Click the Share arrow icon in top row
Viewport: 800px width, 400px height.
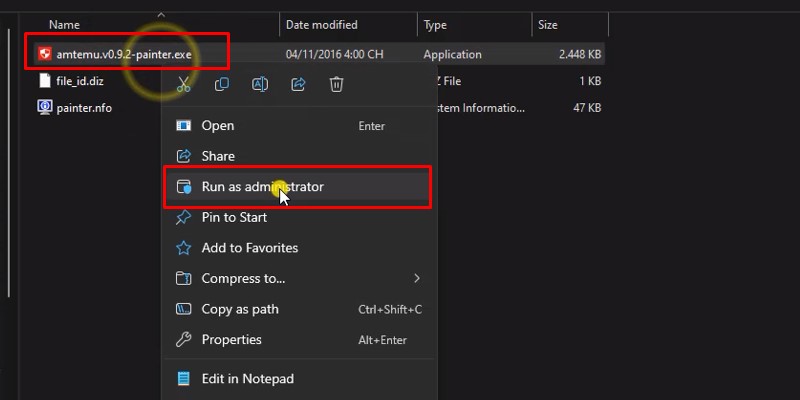point(298,86)
